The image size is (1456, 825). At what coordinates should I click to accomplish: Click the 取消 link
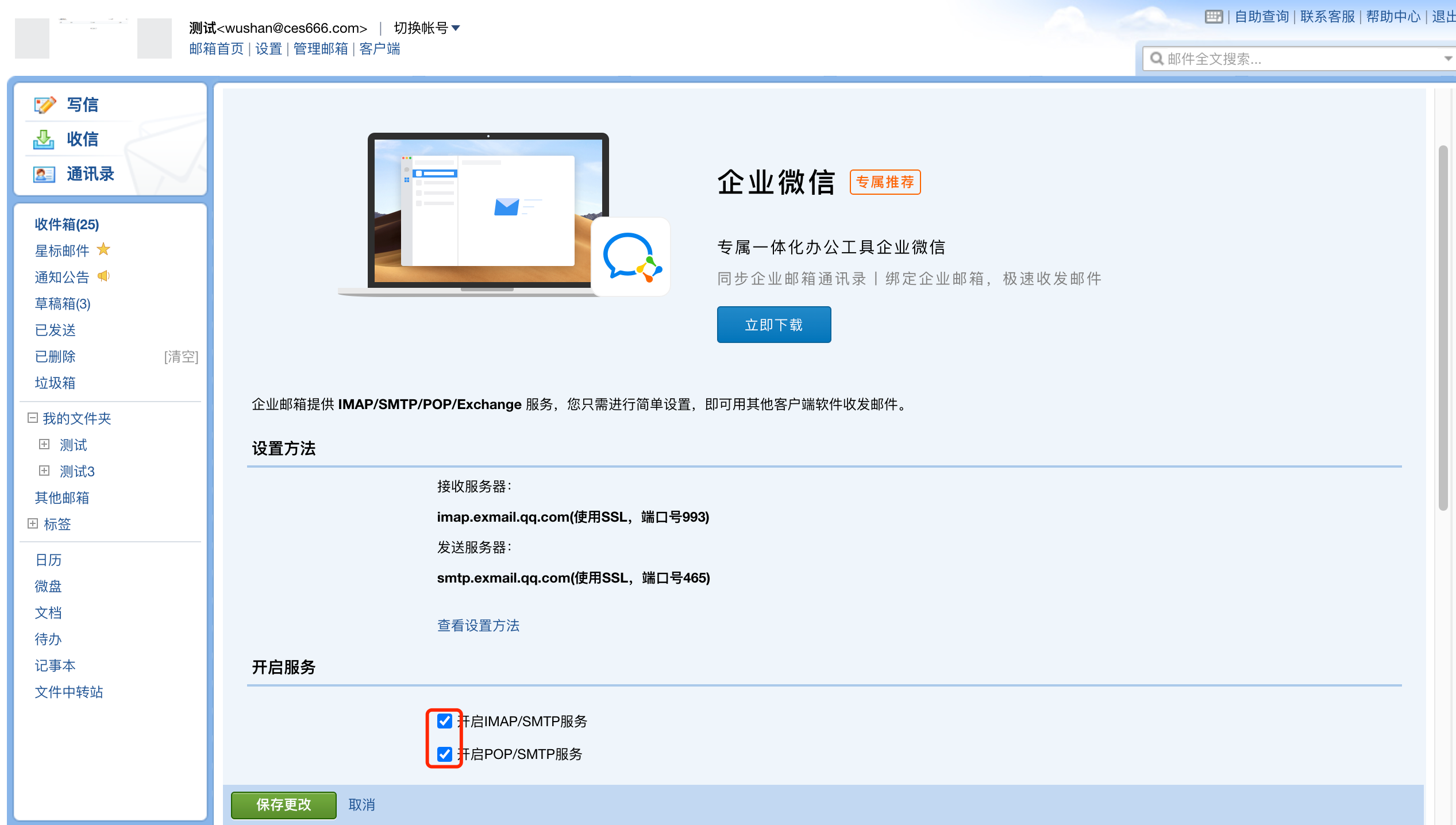coord(362,805)
